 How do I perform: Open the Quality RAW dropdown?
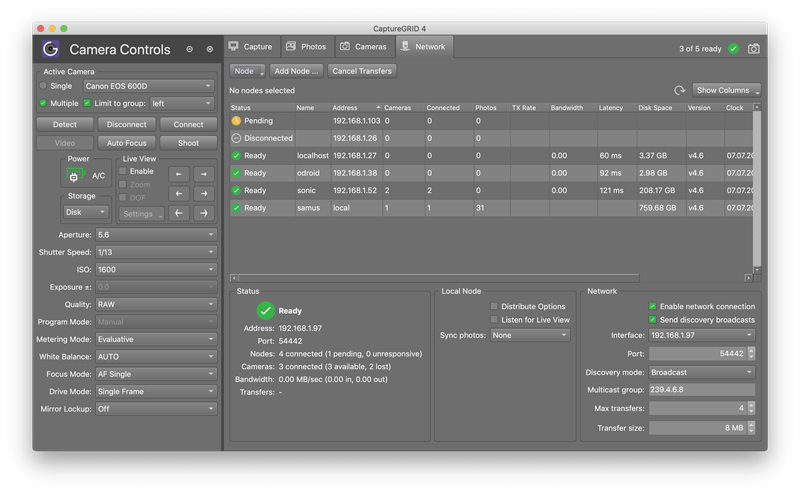(156, 304)
